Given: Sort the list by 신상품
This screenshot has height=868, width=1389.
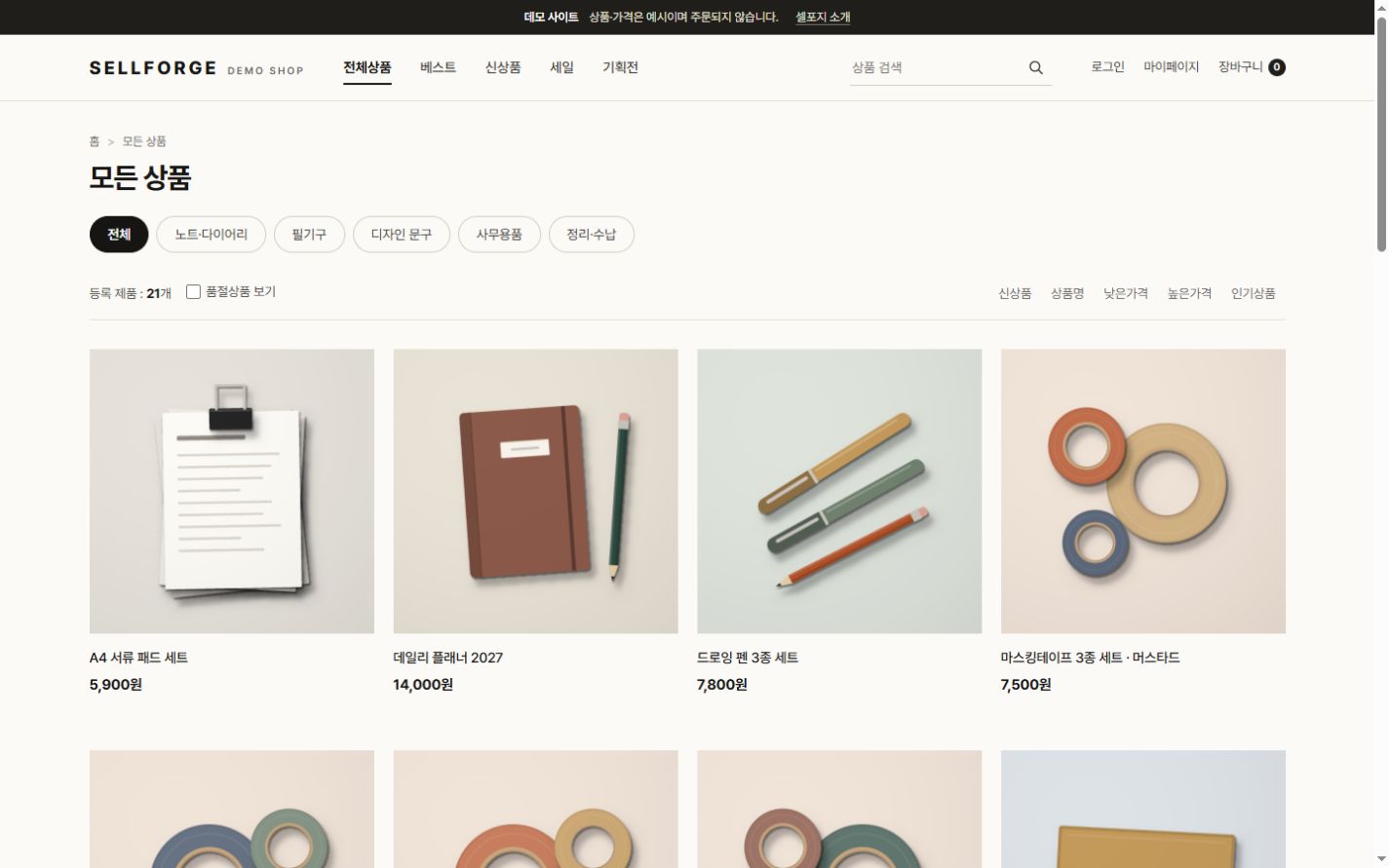Looking at the screenshot, I should click(1015, 293).
